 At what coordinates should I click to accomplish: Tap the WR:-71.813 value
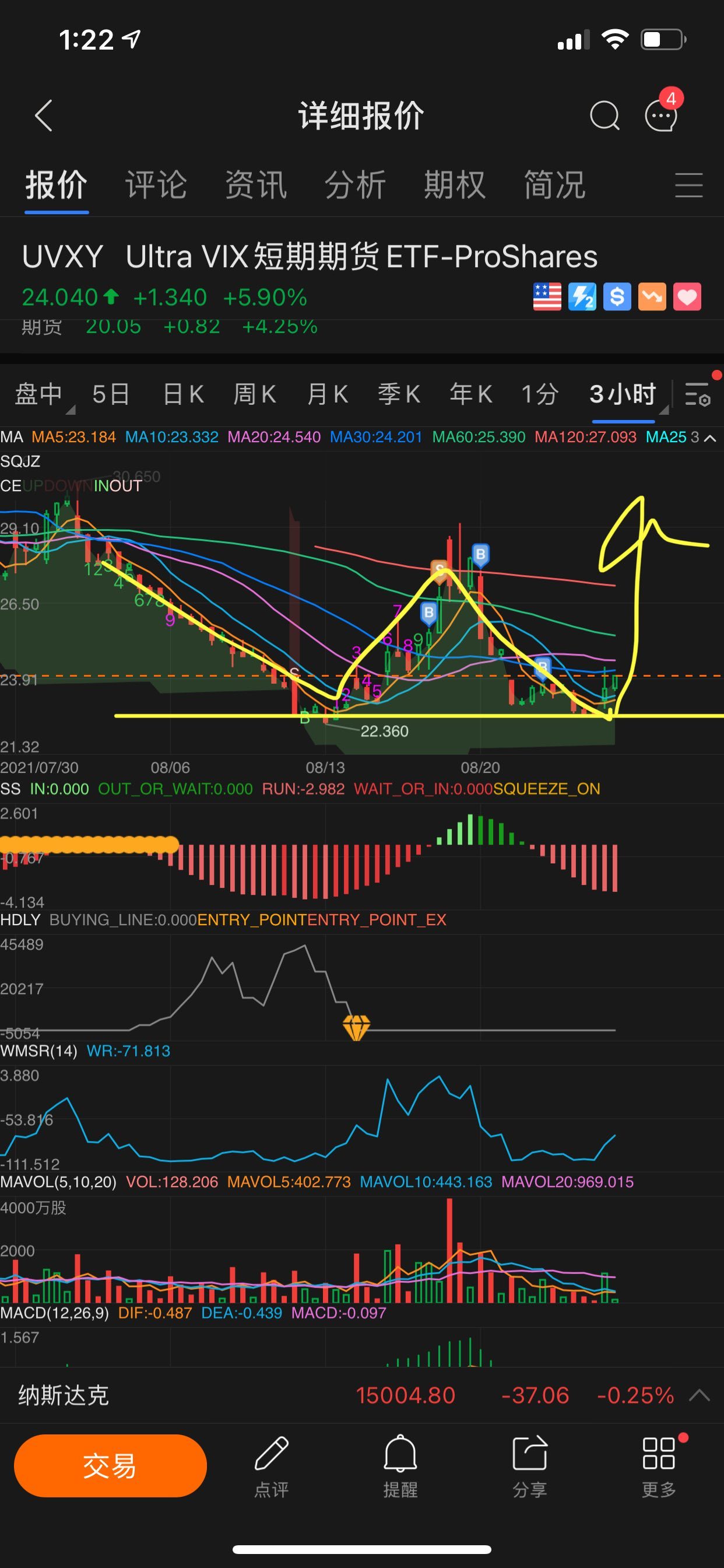pos(128,1051)
